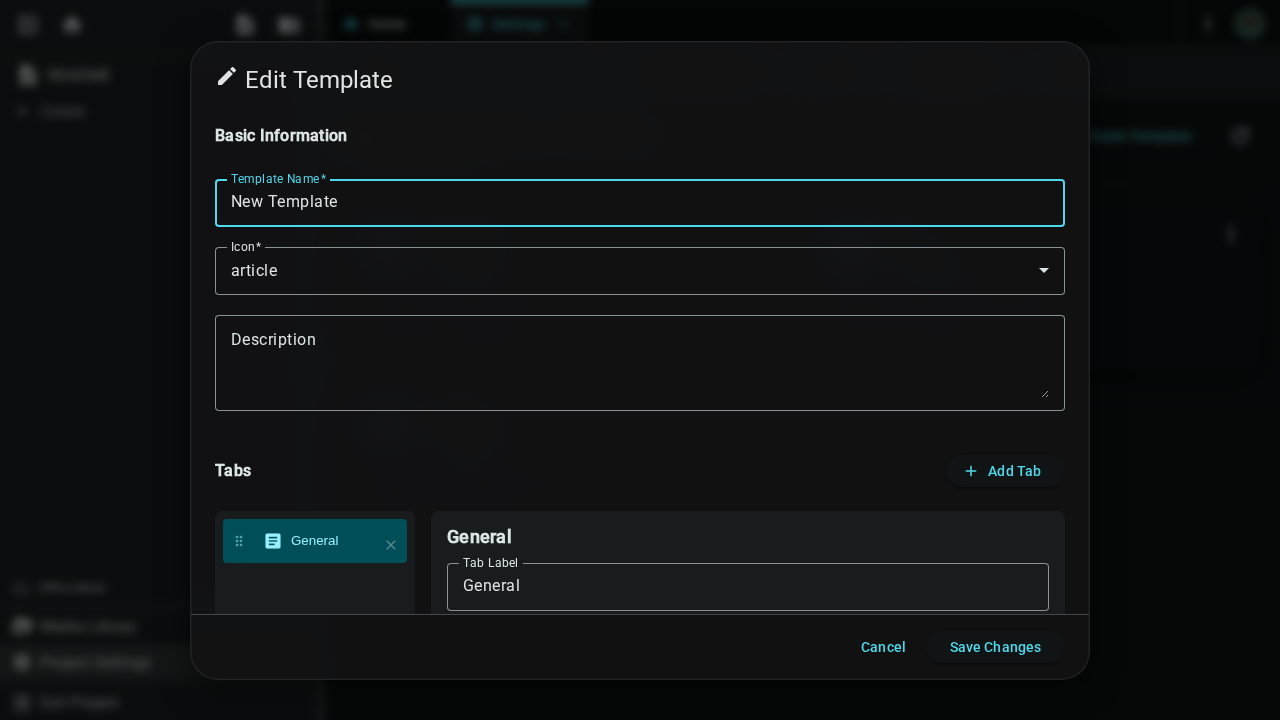Click the Save Changes button
Image resolution: width=1280 pixels, height=720 pixels.
[x=995, y=647]
